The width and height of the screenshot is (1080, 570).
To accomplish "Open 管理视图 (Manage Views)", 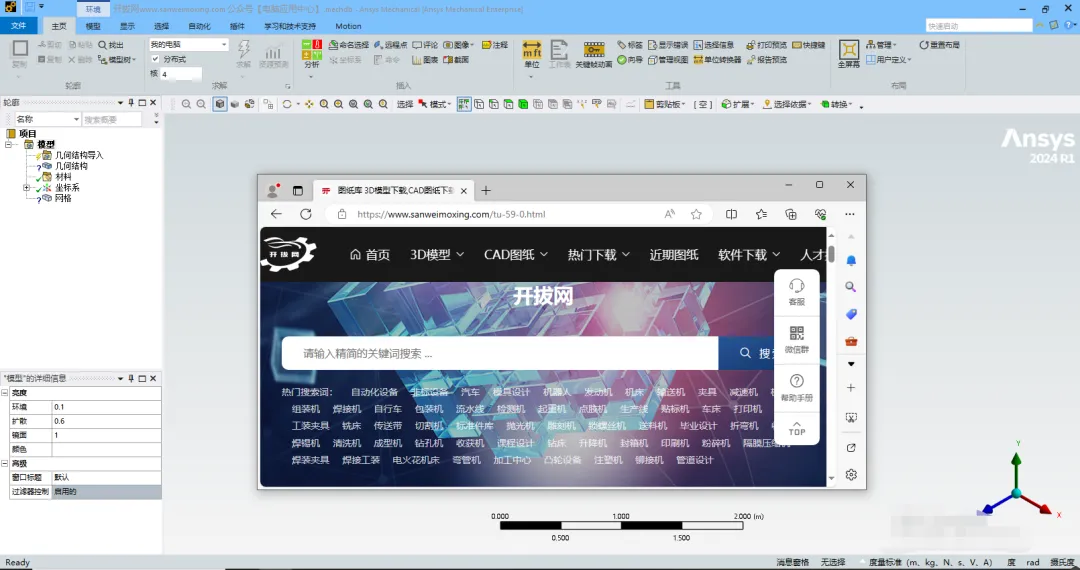I will (667, 60).
